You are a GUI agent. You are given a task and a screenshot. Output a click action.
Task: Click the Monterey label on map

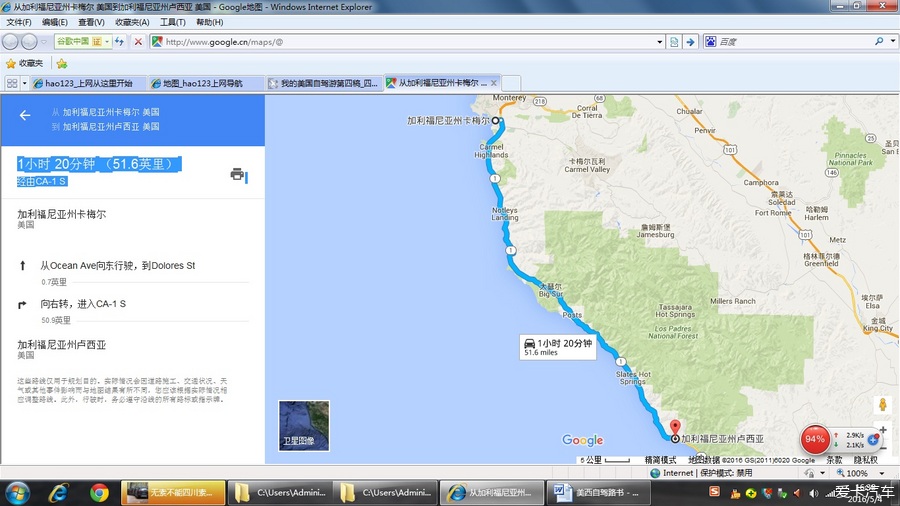point(509,98)
